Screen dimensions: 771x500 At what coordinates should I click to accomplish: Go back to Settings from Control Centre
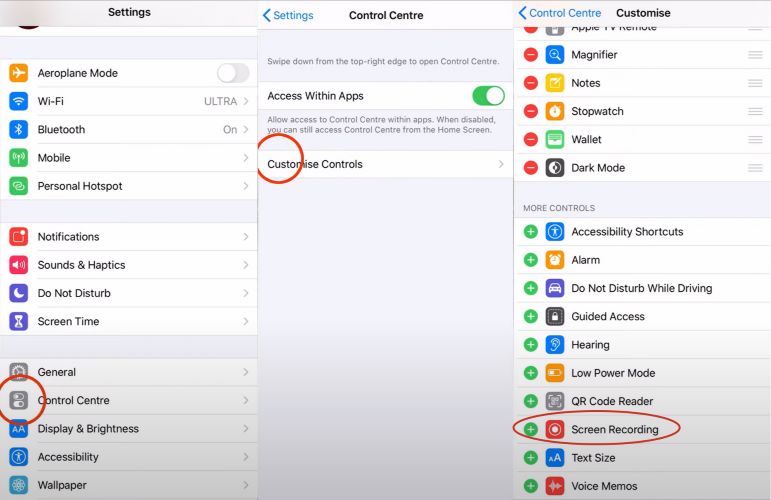pos(288,15)
